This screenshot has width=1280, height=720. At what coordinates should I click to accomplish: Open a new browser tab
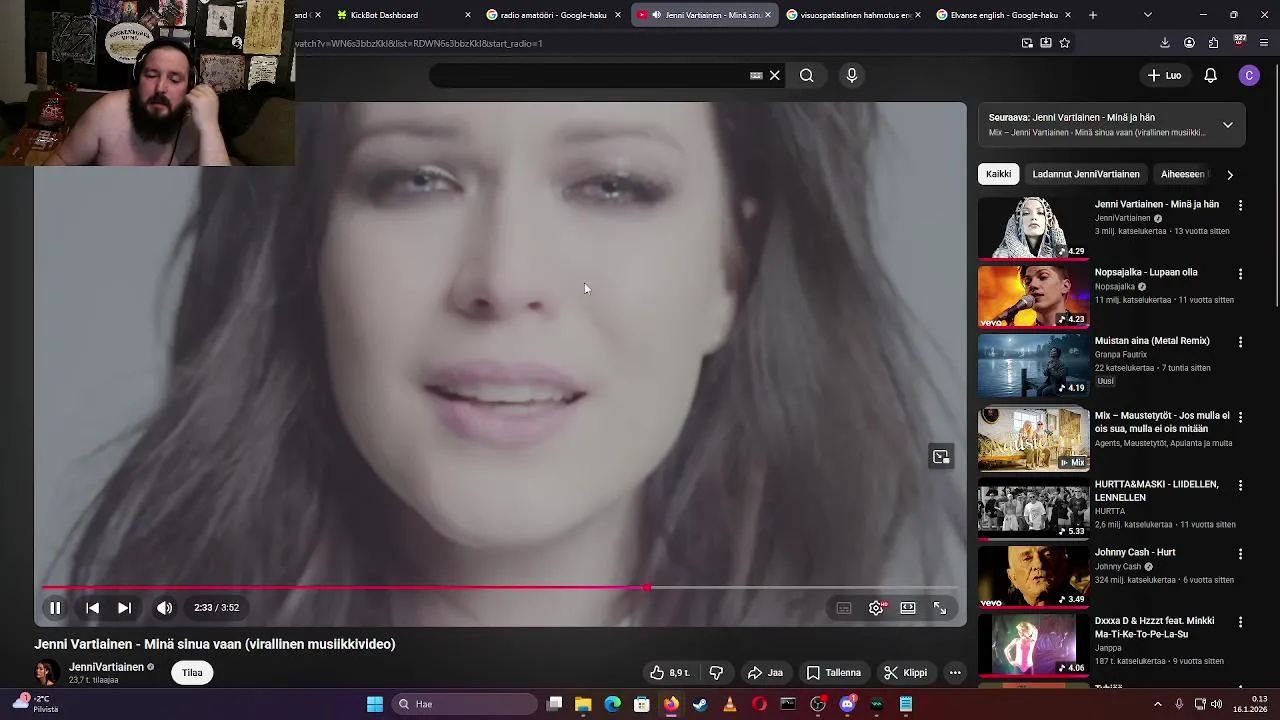(x=1093, y=15)
